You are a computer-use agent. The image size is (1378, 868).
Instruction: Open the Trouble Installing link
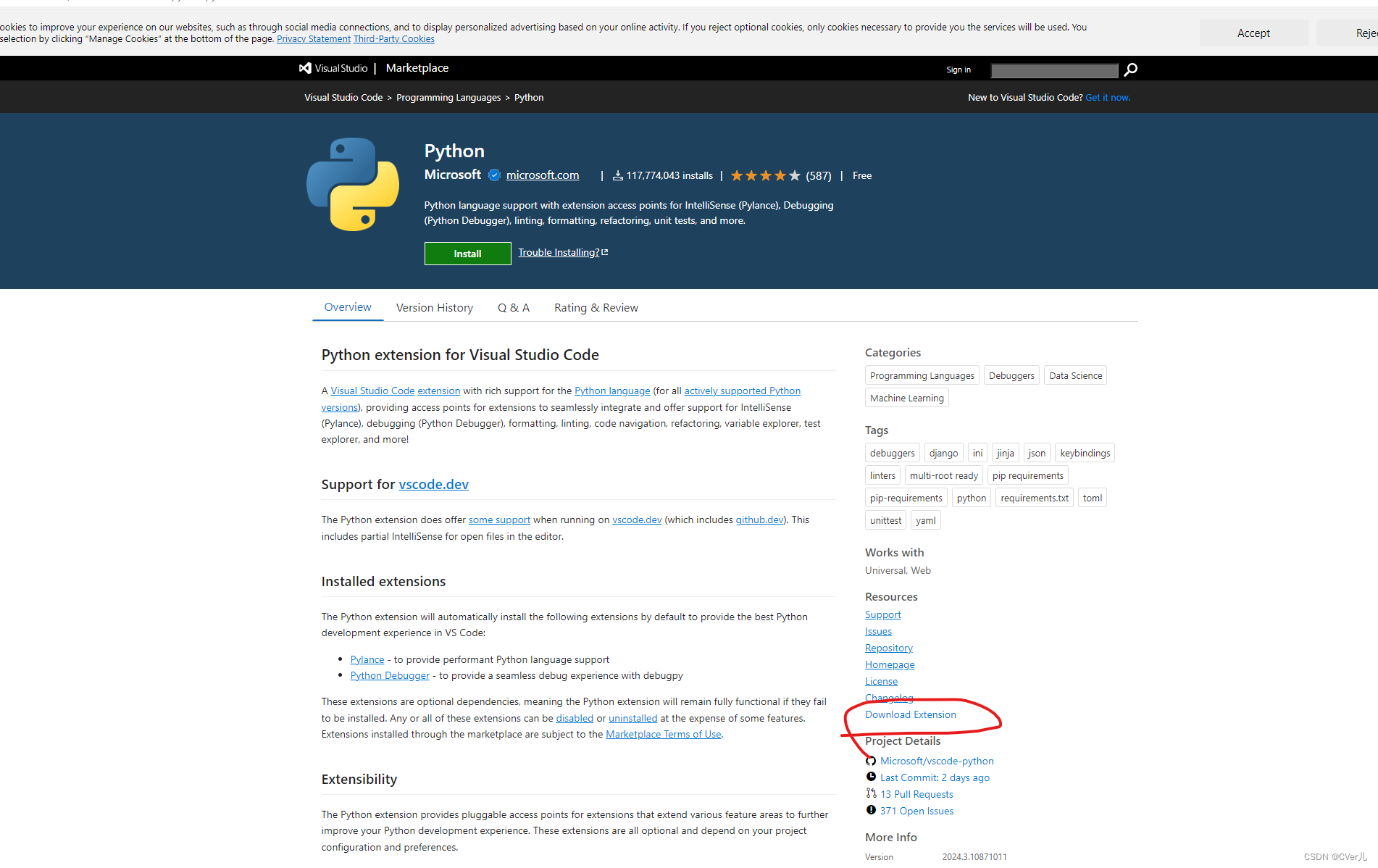(x=563, y=252)
